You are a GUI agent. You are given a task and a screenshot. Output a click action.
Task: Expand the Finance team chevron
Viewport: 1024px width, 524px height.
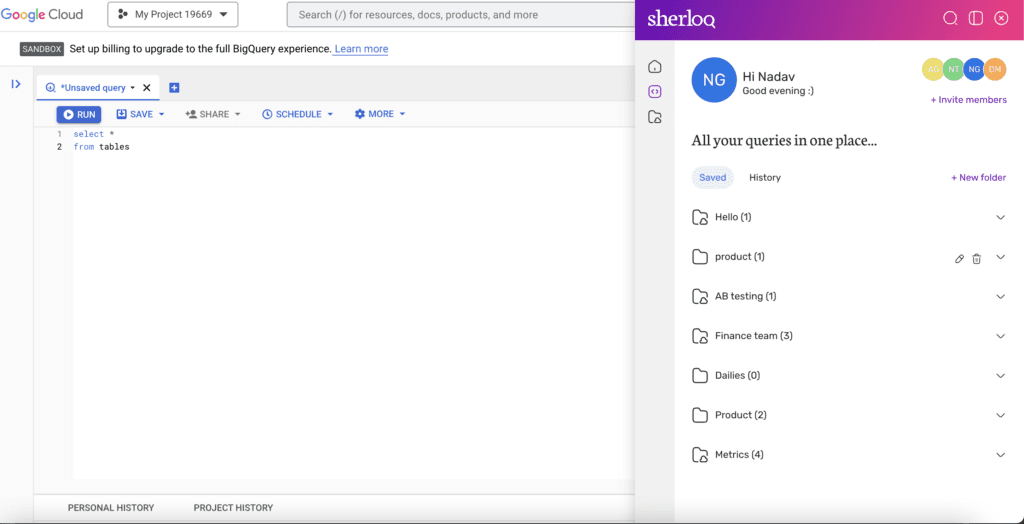pos(1000,336)
